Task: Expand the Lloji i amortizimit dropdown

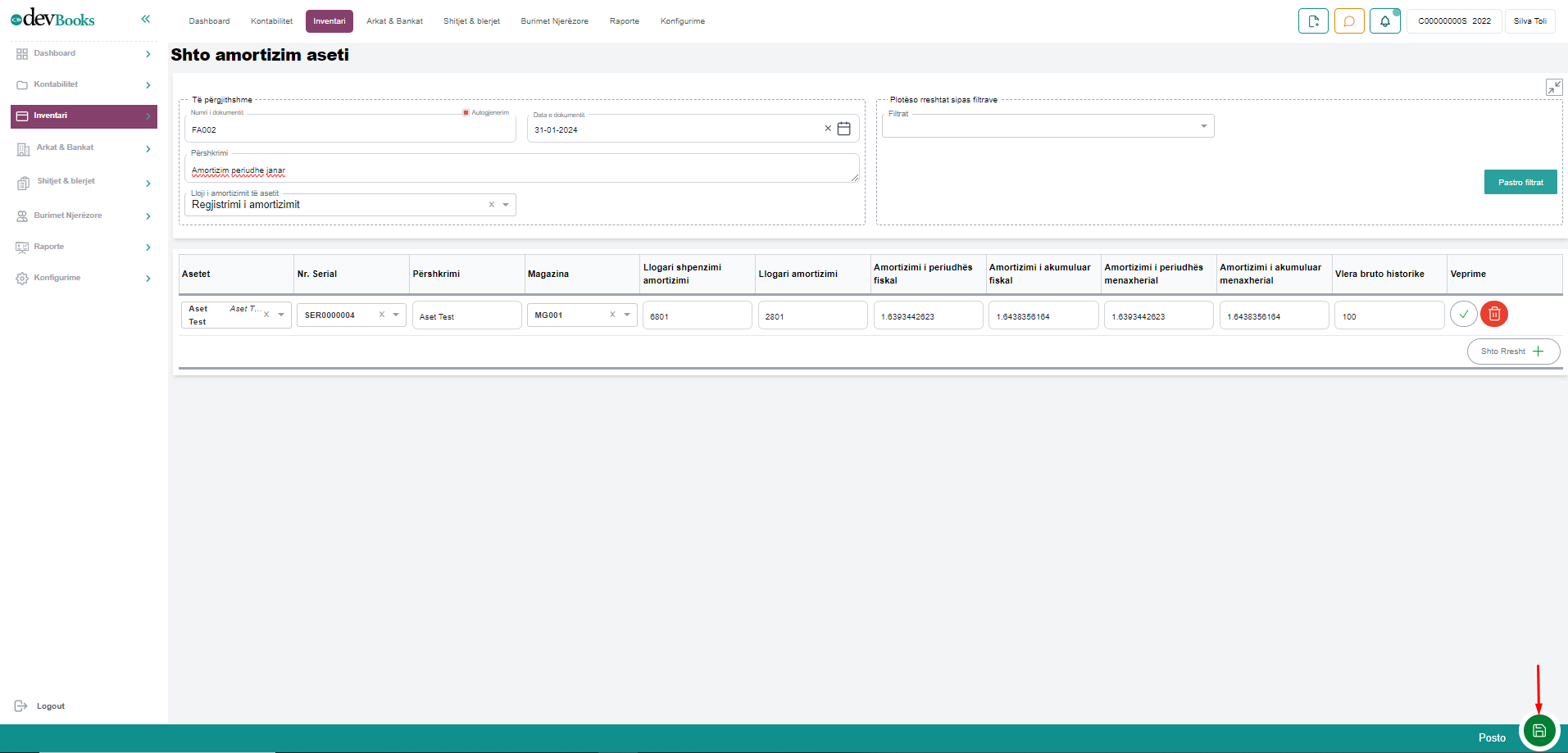Action: (506, 205)
